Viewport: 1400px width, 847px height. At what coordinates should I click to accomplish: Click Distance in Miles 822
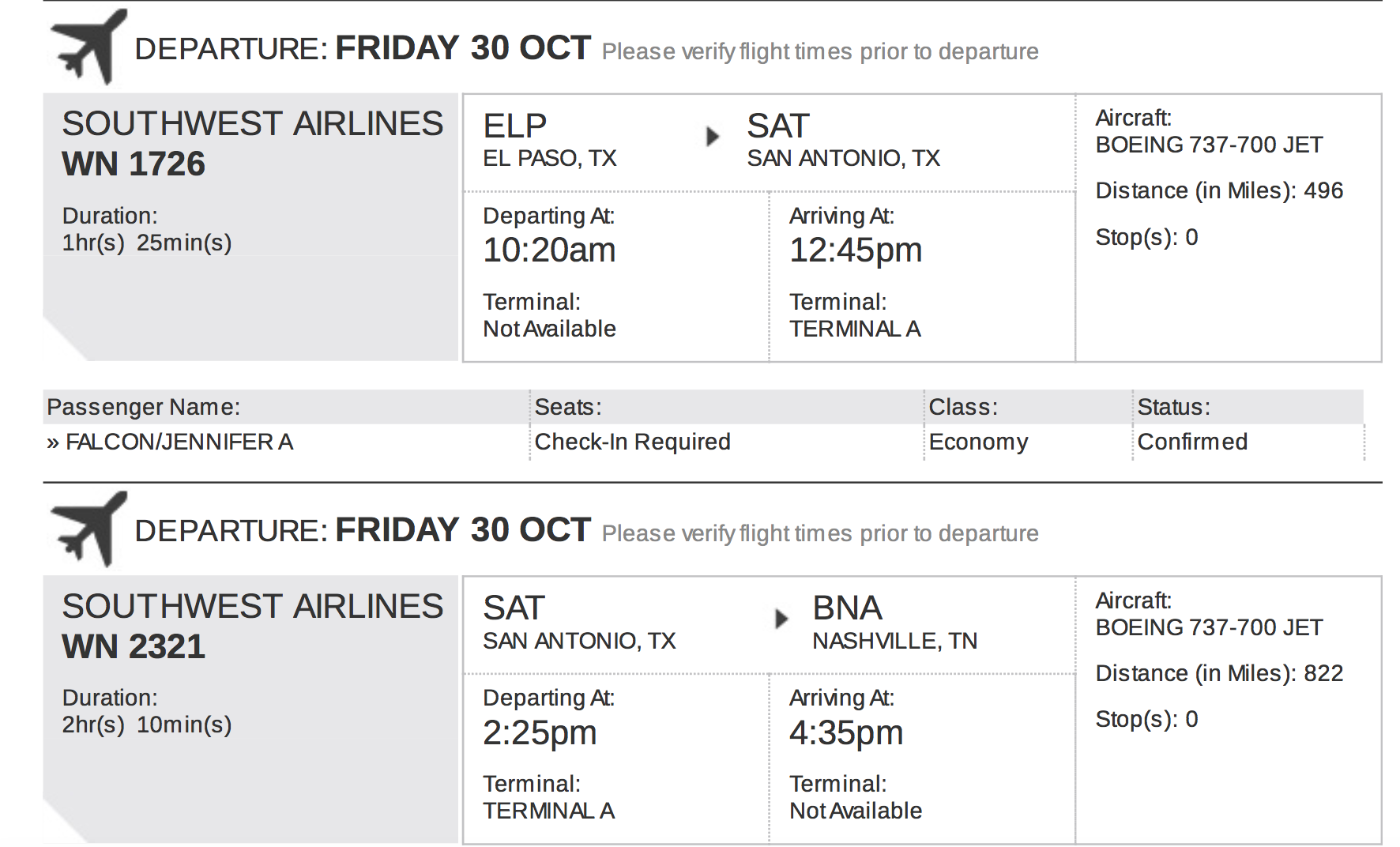point(1219,673)
